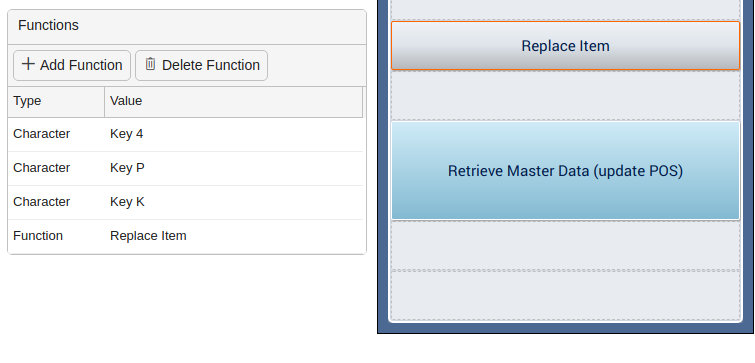Screen dimensions: 755x363
Task: Select the Replace Item function row
Action: [x=185, y=236]
